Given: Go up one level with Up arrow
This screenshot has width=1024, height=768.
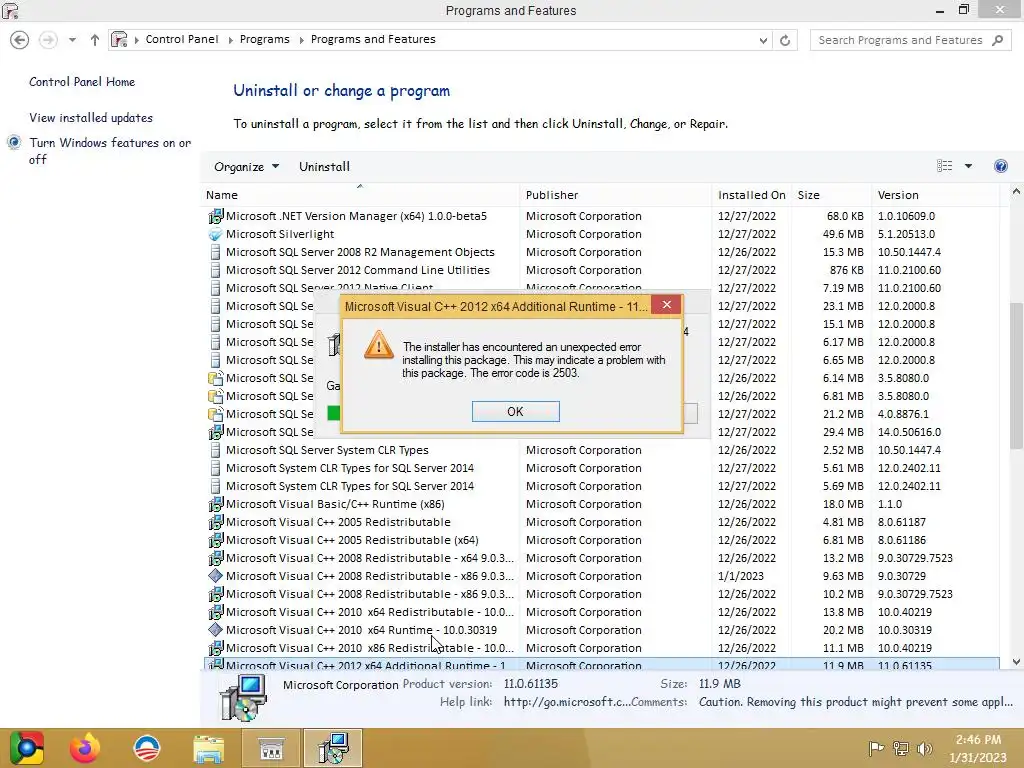Looking at the screenshot, I should (x=95, y=40).
